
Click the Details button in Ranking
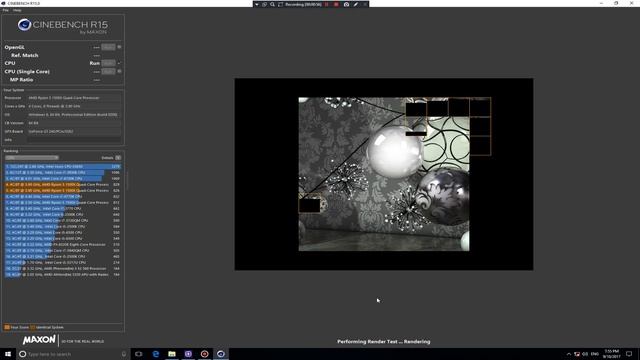pos(118,158)
